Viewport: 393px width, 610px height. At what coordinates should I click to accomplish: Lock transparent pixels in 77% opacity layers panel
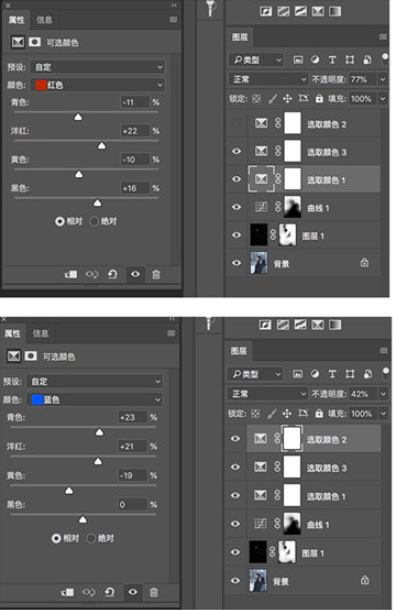click(256, 98)
